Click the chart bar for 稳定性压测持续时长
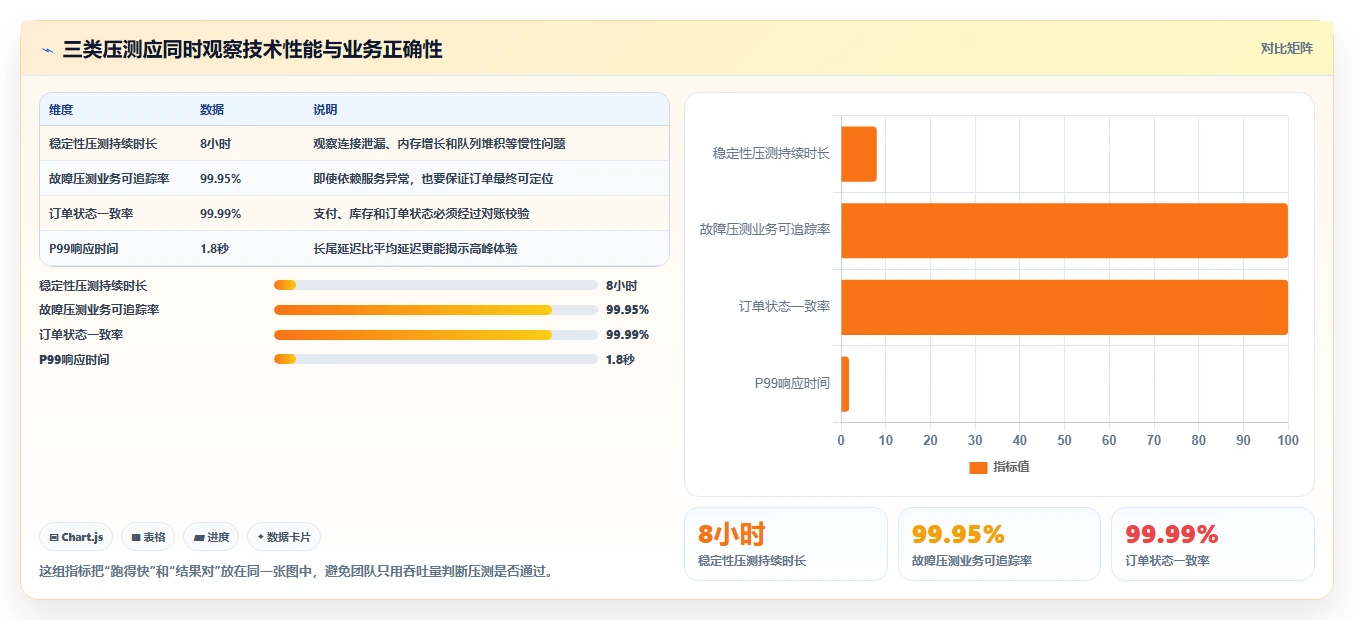 pos(859,154)
